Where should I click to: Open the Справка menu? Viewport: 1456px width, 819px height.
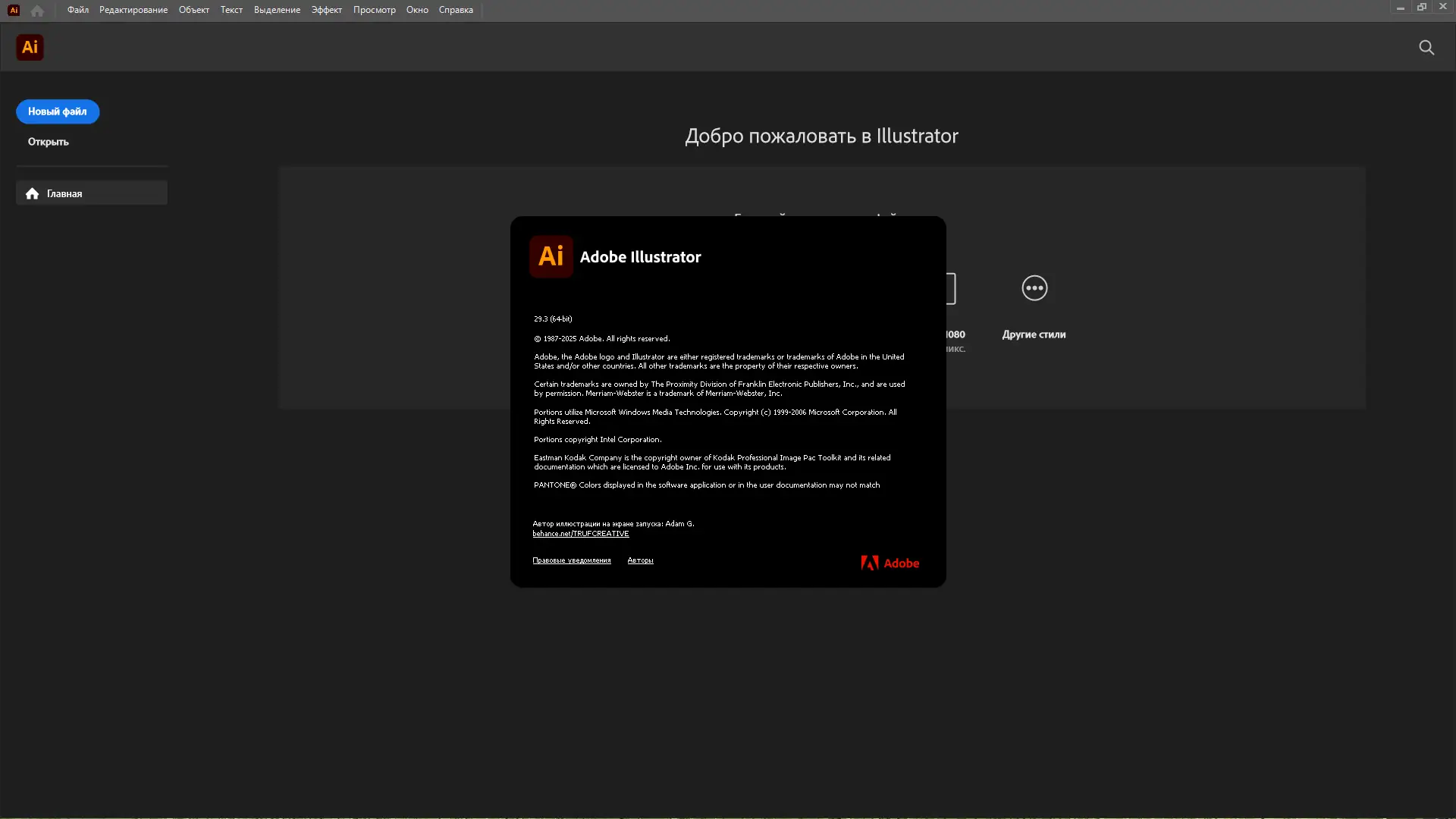coord(455,10)
